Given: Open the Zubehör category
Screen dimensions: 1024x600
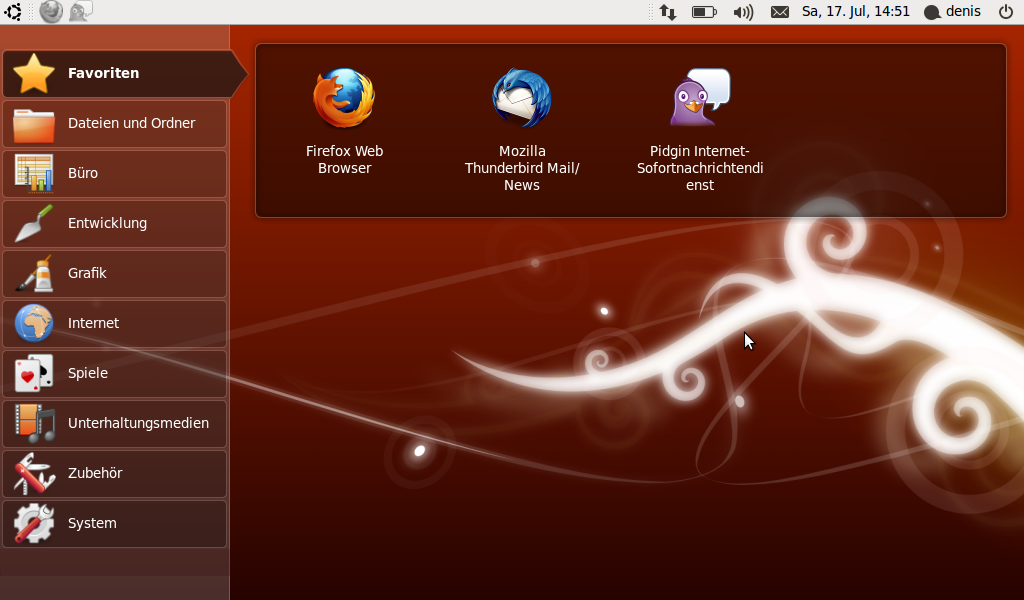Looking at the screenshot, I should click(x=115, y=473).
